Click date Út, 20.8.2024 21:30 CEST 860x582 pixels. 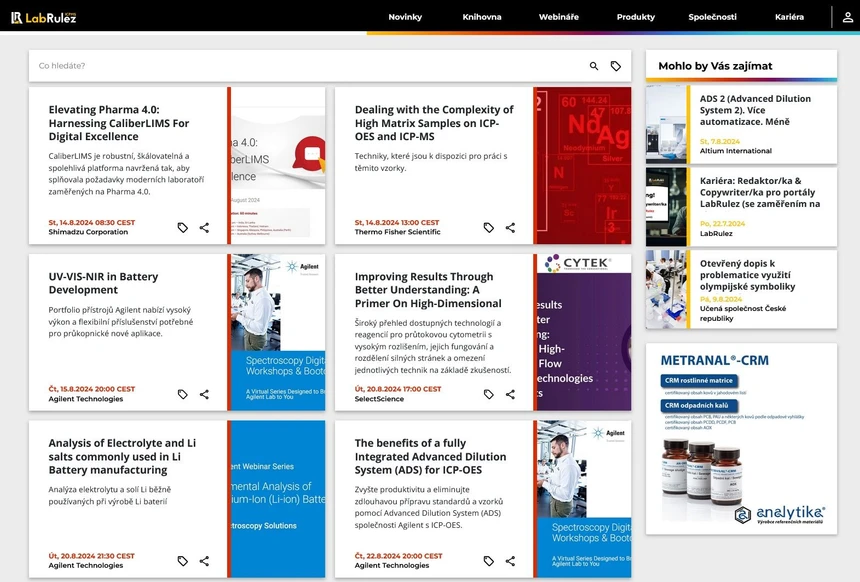coord(92,556)
